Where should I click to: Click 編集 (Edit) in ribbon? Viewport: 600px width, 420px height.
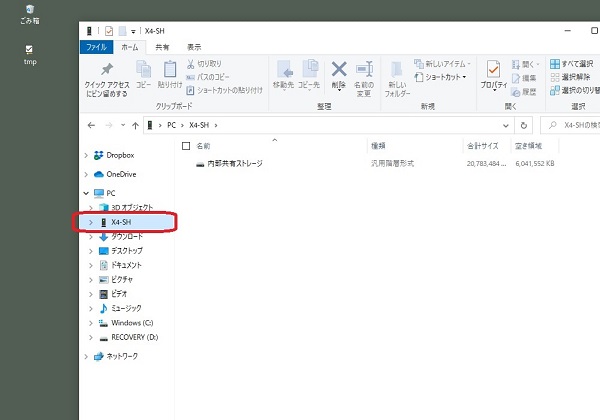524,78
